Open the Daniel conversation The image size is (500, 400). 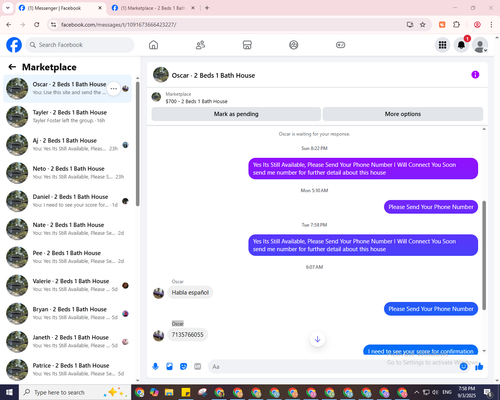pyautogui.click(x=68, y=201)
